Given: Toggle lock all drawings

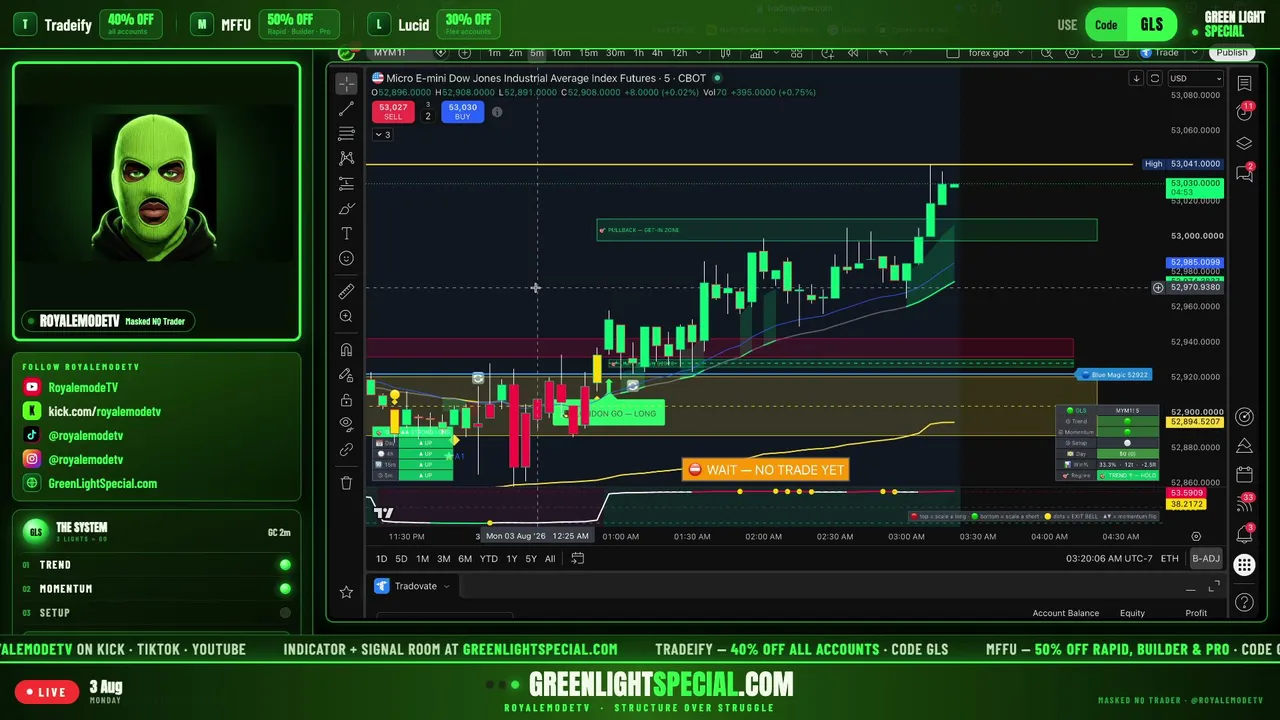Looking at the screenshot, I should tap(347, 400).
